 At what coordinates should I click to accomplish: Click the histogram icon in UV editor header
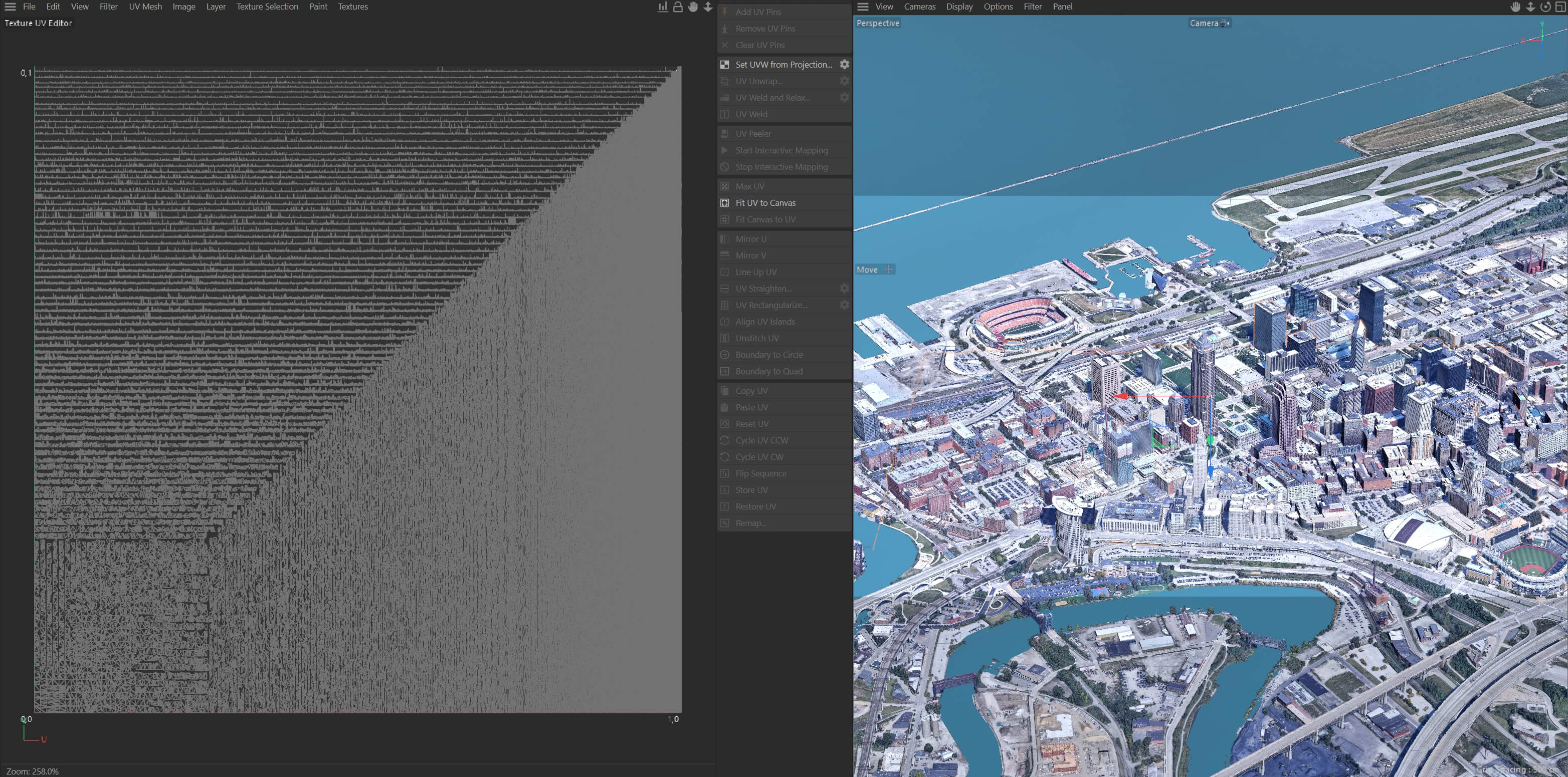pos(663,7)
